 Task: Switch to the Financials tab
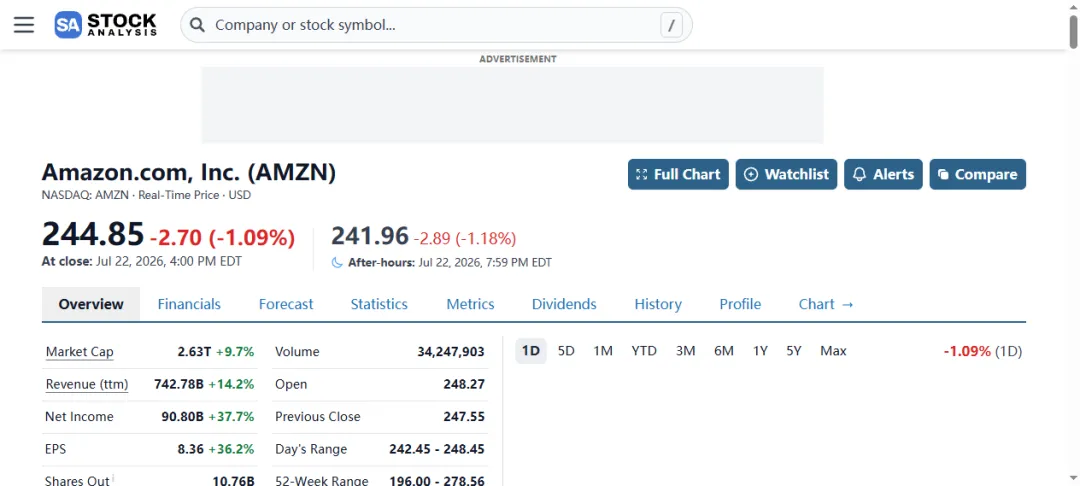pos(189,304)
